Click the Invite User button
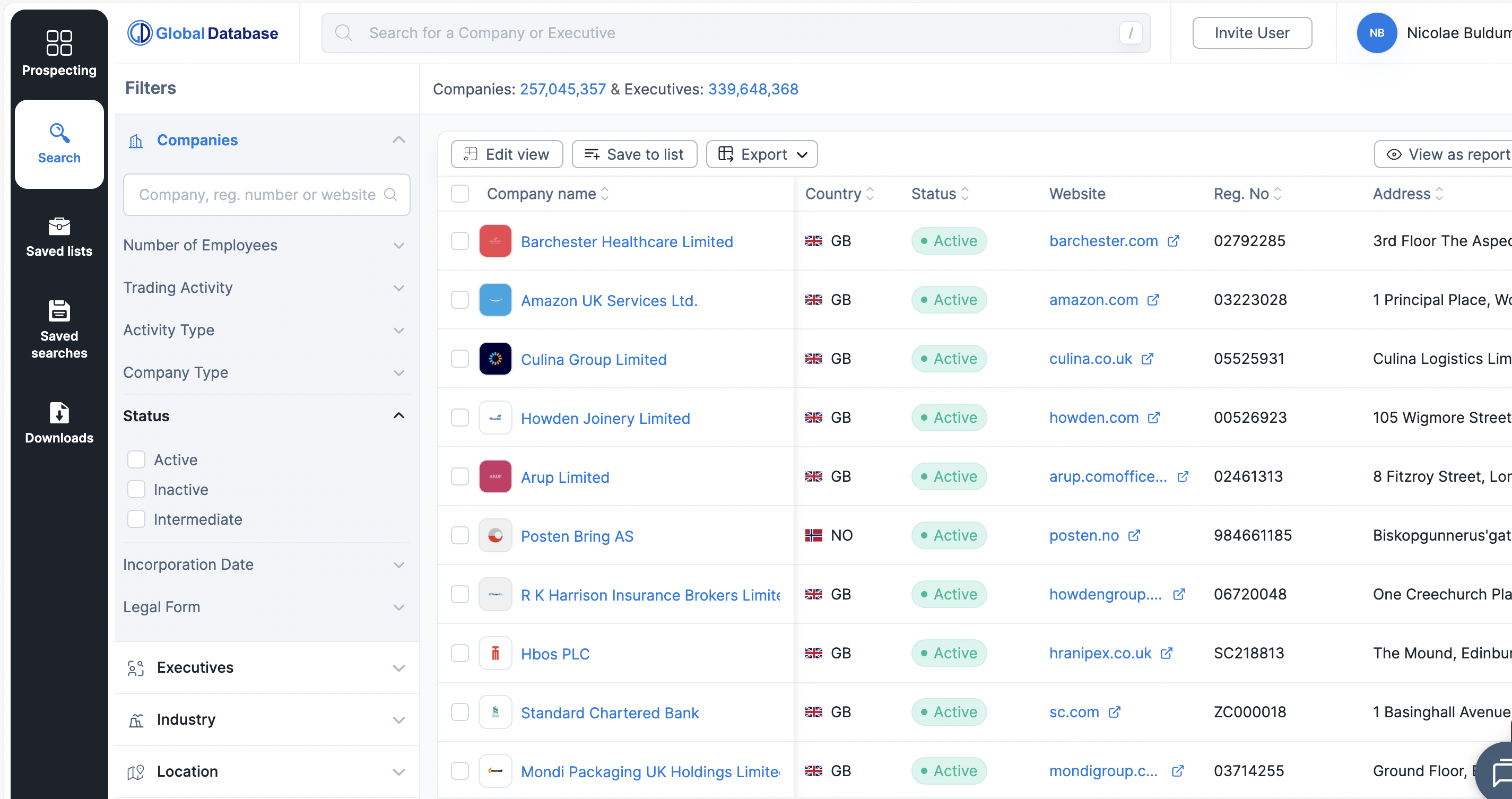This screenshot has width=1512, height=799. 1252,33
